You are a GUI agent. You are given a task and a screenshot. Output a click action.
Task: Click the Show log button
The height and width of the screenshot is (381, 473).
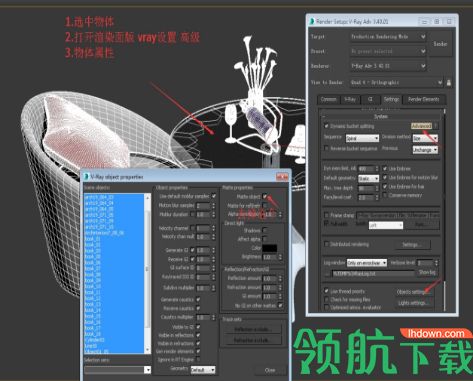click(x=427, y=272)
